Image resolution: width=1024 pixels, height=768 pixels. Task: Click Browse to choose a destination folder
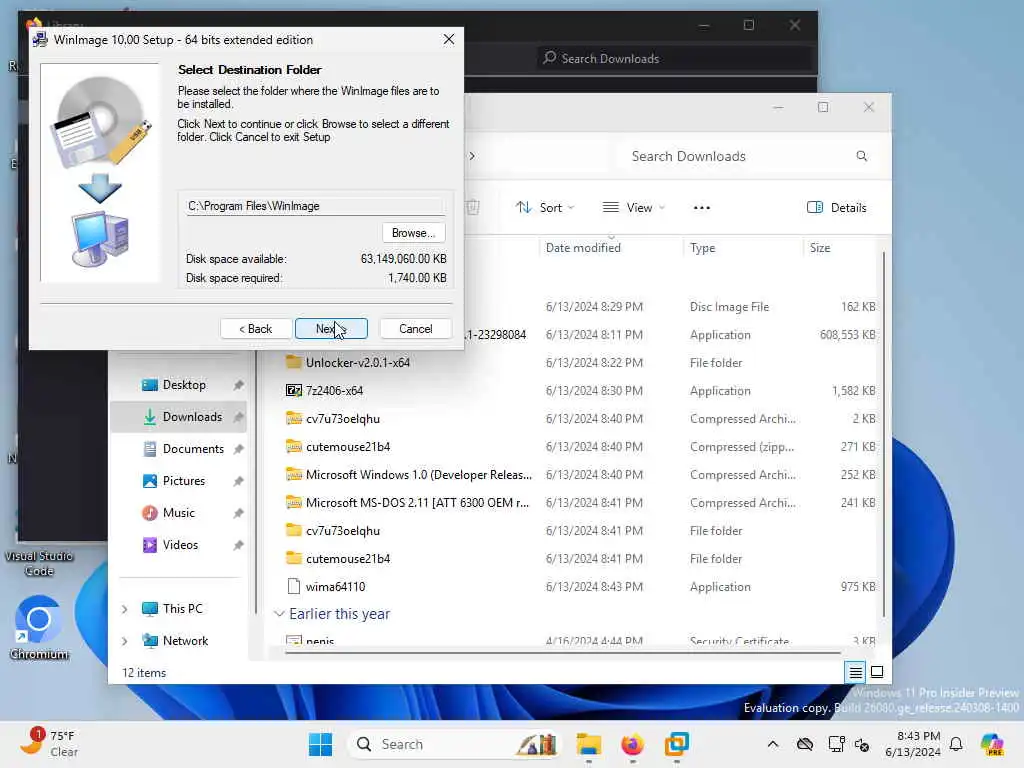tap(413, 232)
